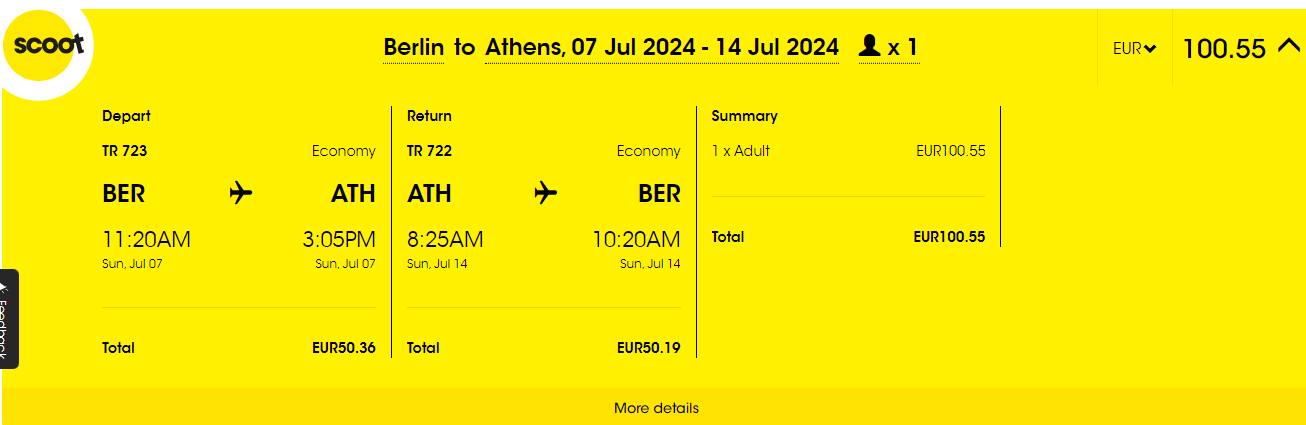This screenshot has height=425, width=1306.
Task: Expand More details bar
Action: (656, 408)
